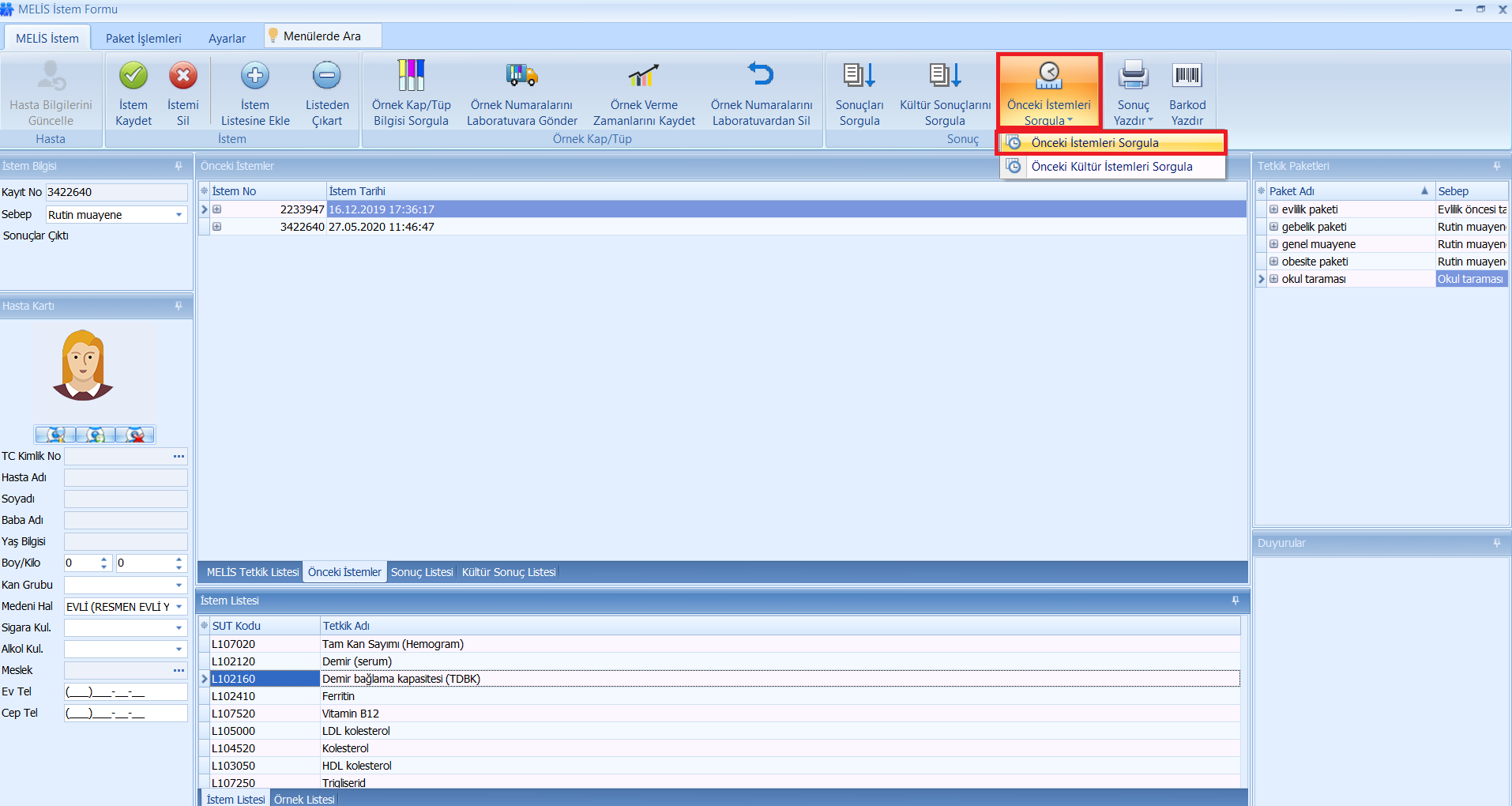This screenshot has height=806, width=1512.
Task: Expand the evlilik paketi row
Action: (x=1273, y=209)
